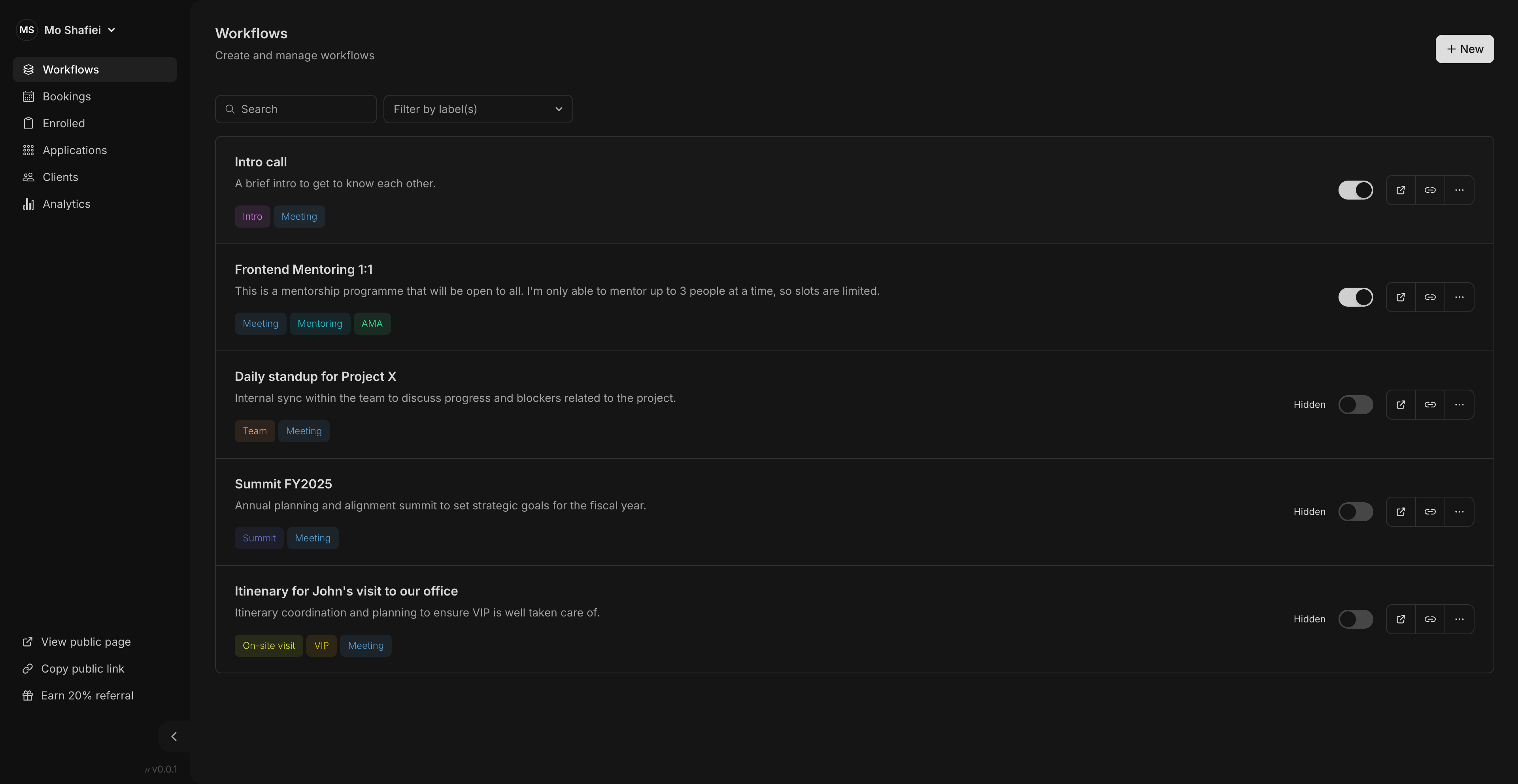Open more options for Summit FY2025
1518x784 pixels.
[1459, 512]
